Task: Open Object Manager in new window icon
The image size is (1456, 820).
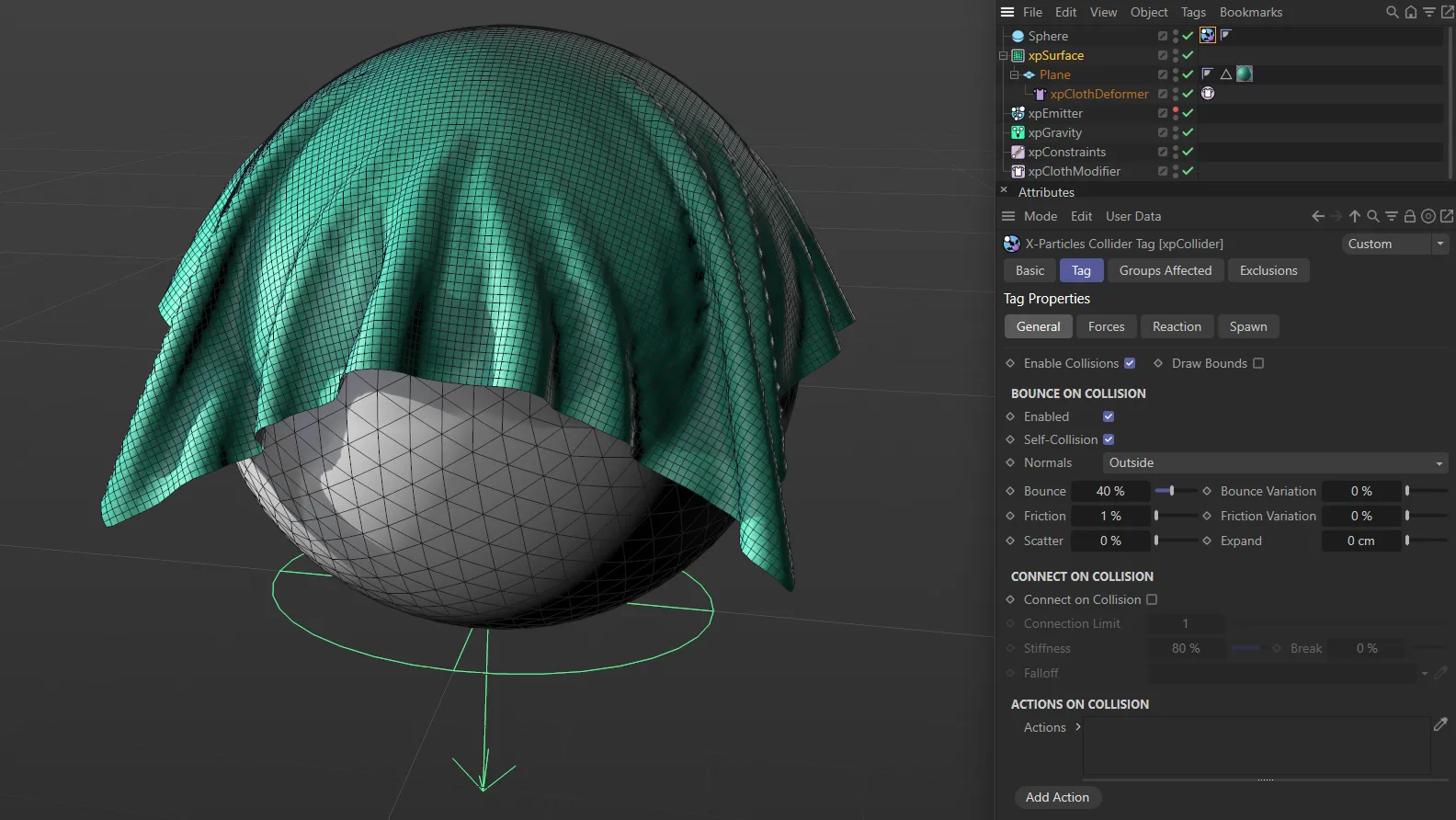Action: [1448, 12]
